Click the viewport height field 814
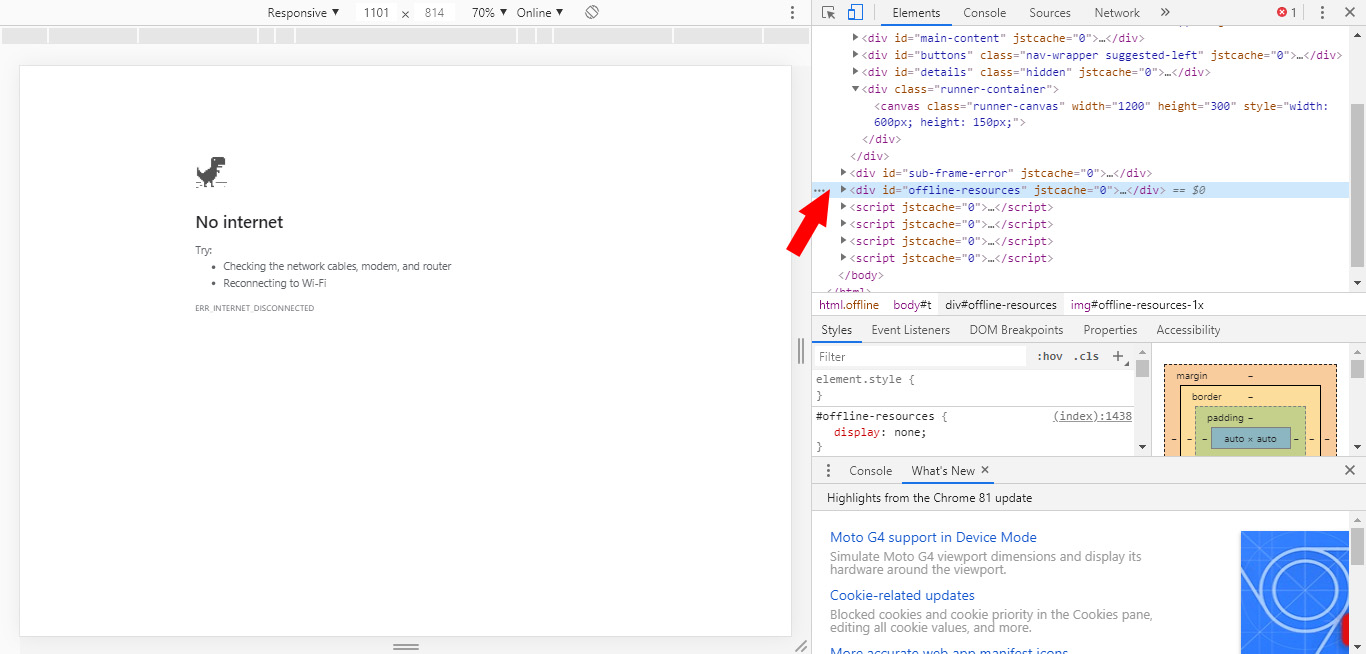Screen dimensions: 1366x654 tap(434, 13)
